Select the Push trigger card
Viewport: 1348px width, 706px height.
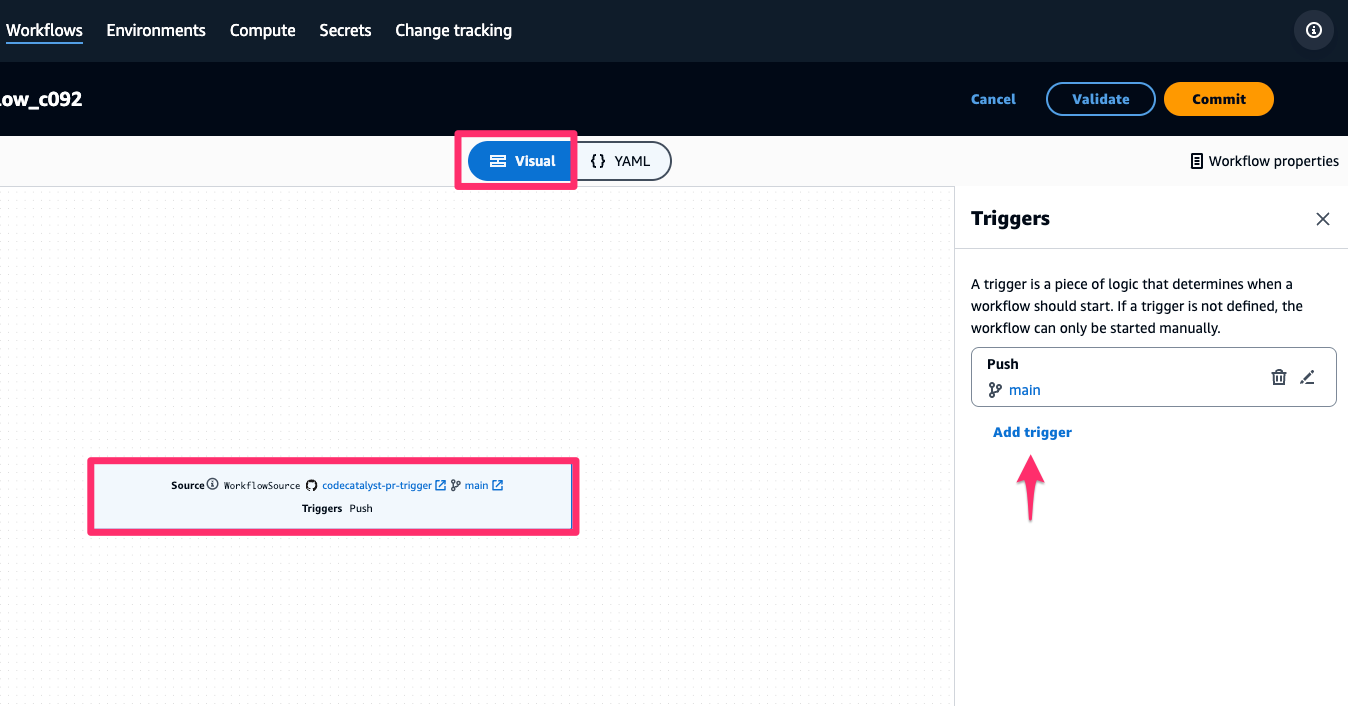[x=1154, y=377]
